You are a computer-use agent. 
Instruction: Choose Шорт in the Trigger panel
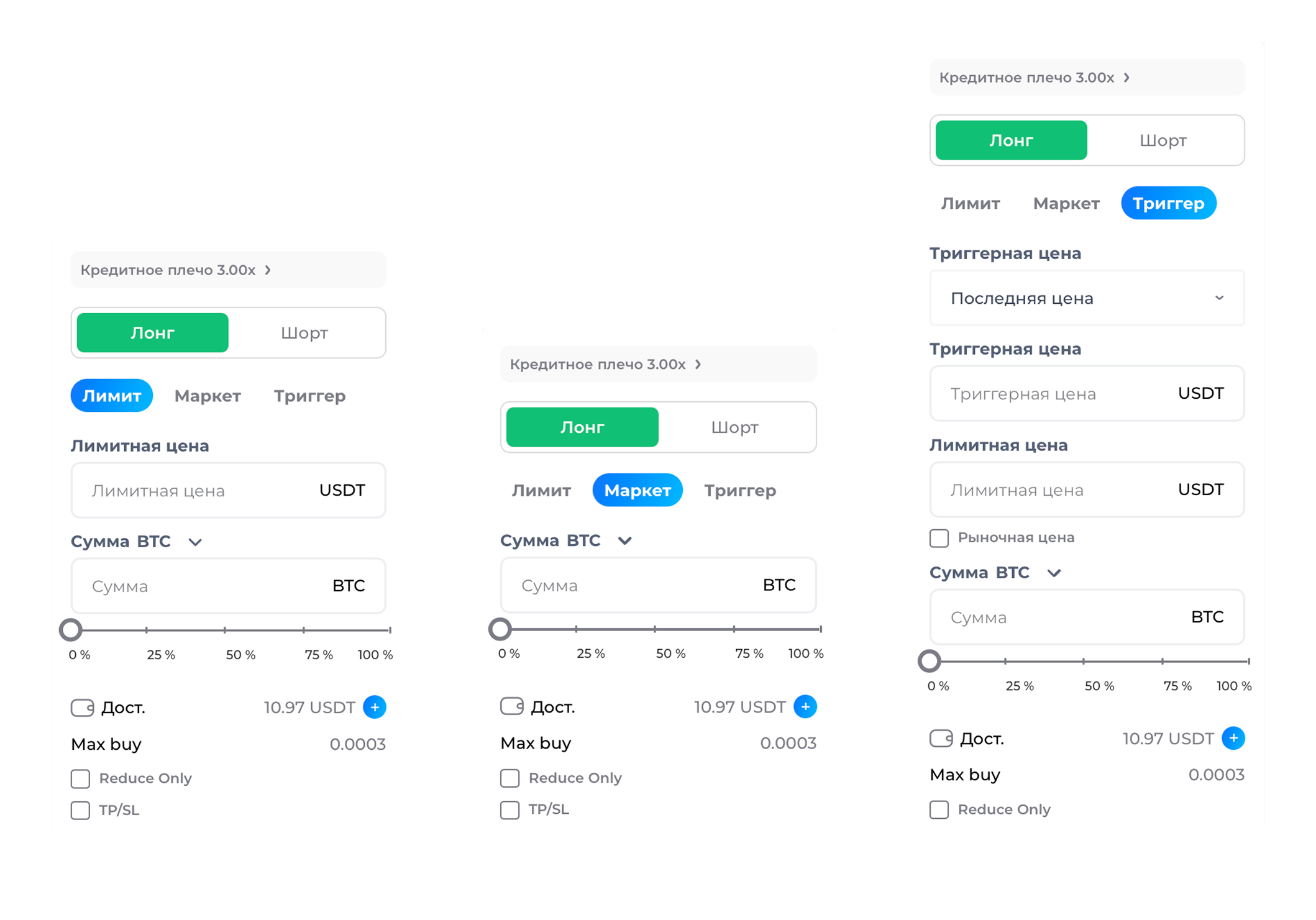(x=1163, y=140)
